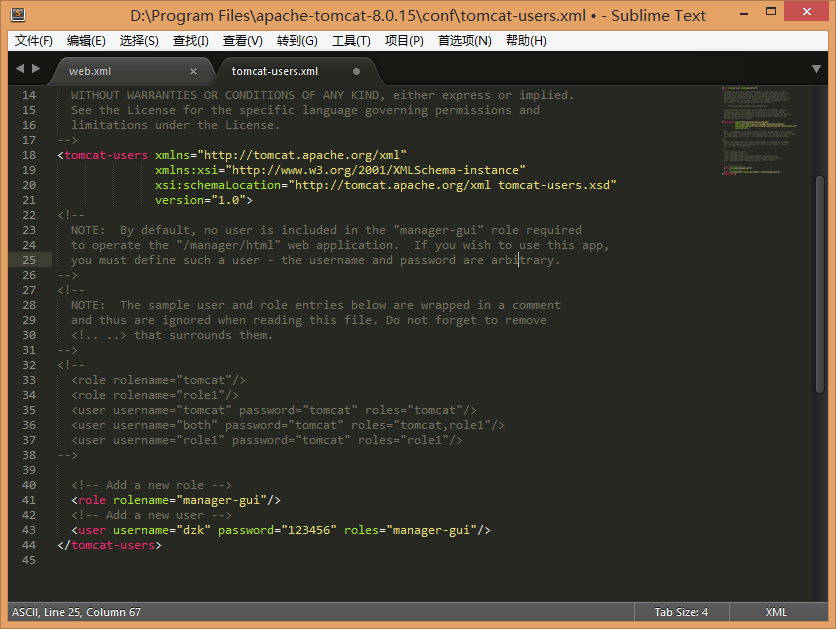Go to previous tab with left arrow
Screen dimensions: 836x629
(x=20, y=68)
